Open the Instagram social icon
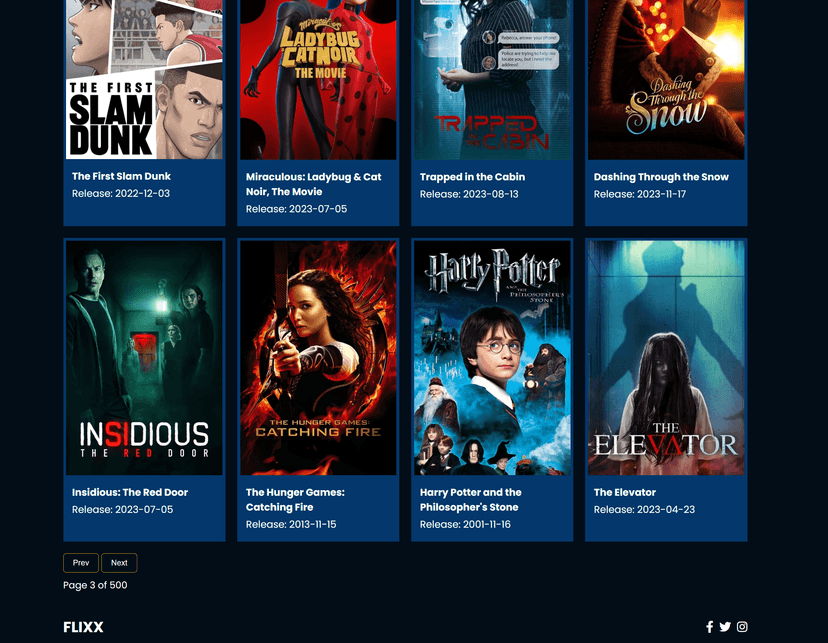The width and height of the screenshot is (828, 643). click(x=742, y=627)
